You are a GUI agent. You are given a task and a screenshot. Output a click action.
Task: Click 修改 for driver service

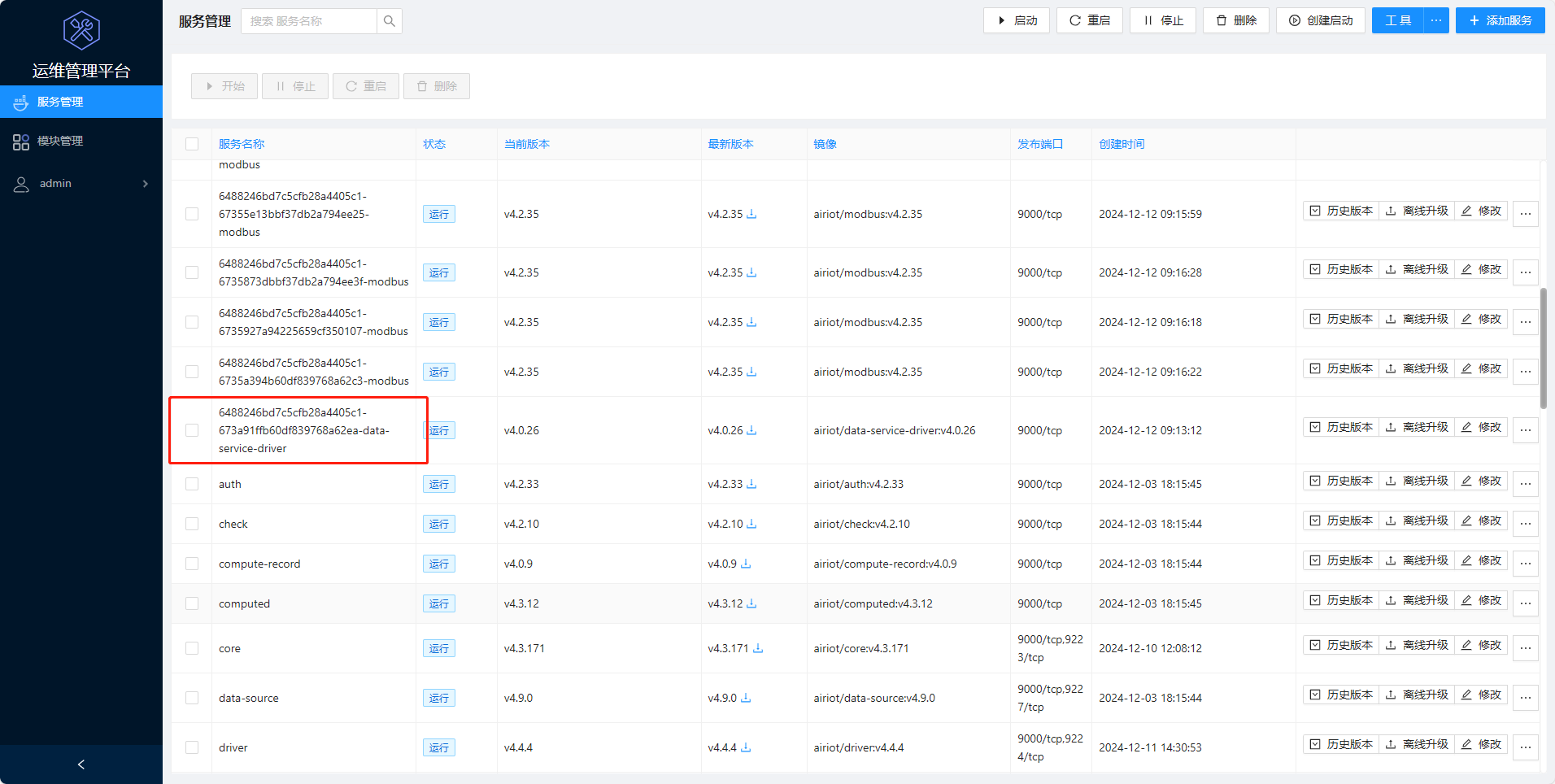1481,744
